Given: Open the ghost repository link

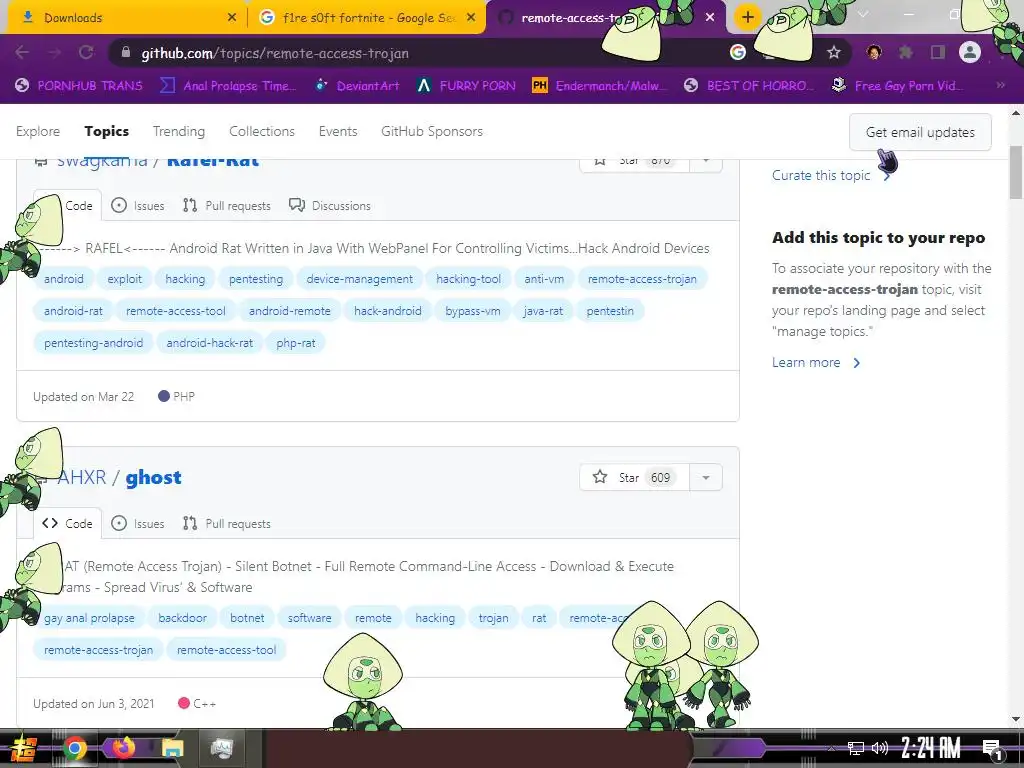Looking at the screenshot, I should coord(153,477).
